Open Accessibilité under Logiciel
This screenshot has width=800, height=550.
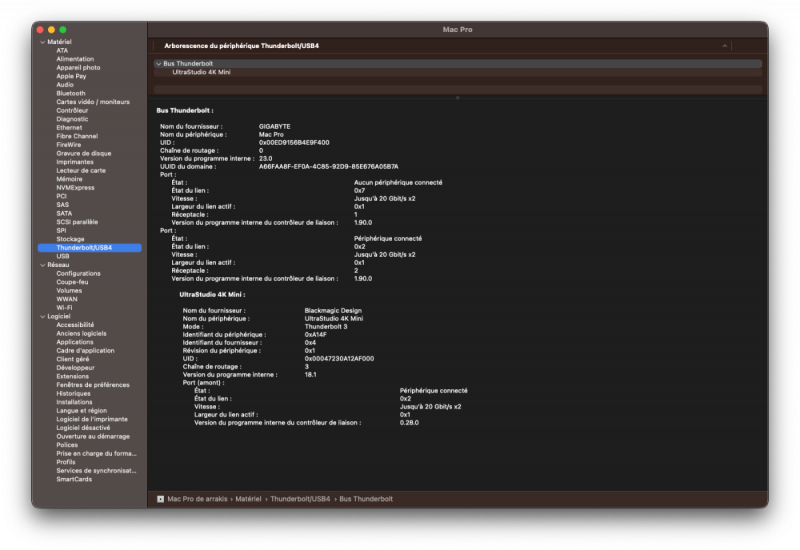coord(75,325)
